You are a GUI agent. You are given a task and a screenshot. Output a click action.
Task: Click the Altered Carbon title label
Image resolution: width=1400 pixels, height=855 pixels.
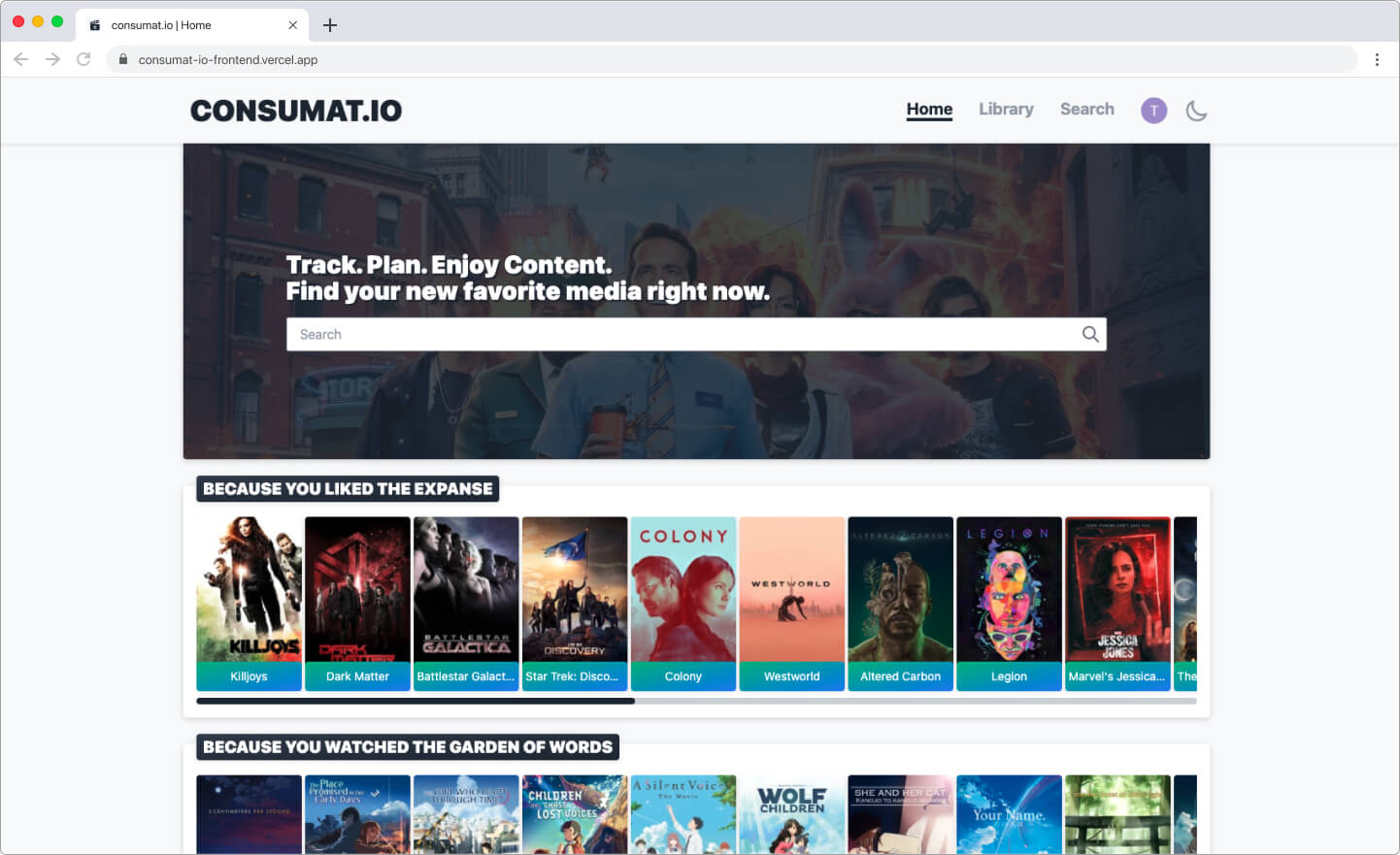901,676
